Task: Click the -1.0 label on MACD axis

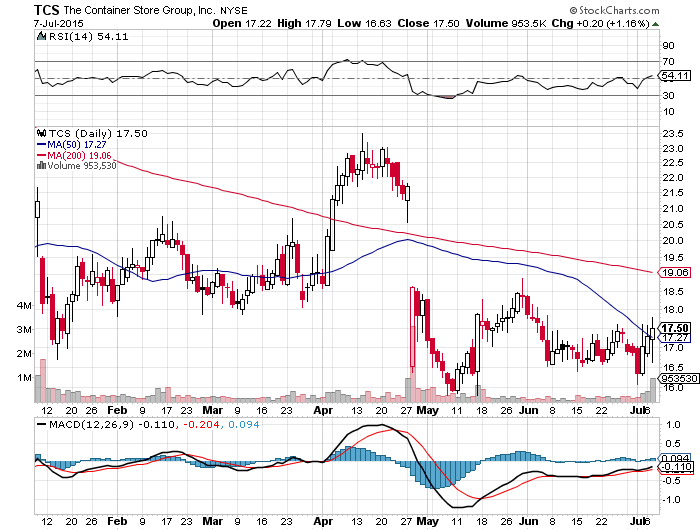Action: coord(671,499)
